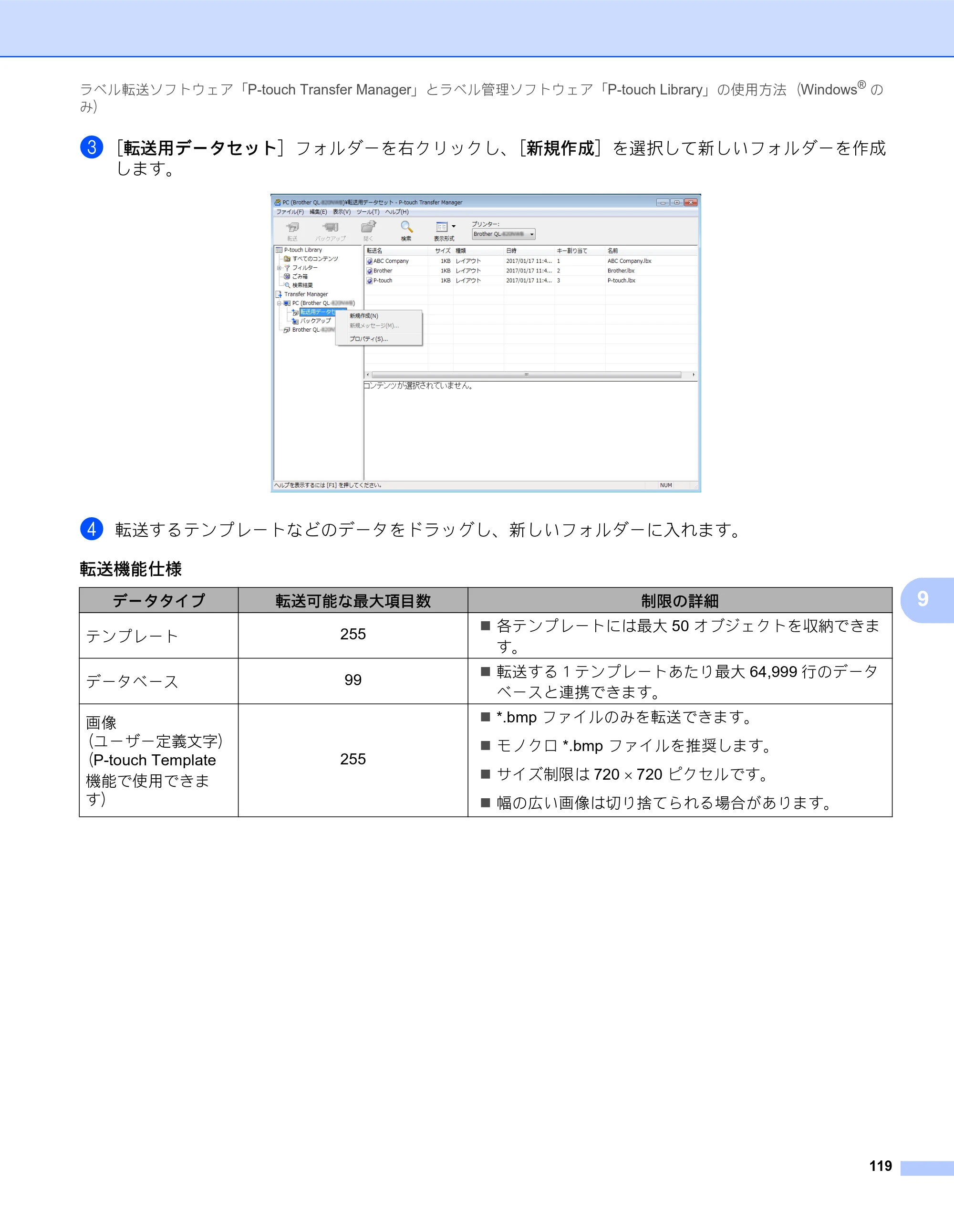Click the P-touch layout file icon
This screenshot has width=954, height=1232.
click(369, 281)
